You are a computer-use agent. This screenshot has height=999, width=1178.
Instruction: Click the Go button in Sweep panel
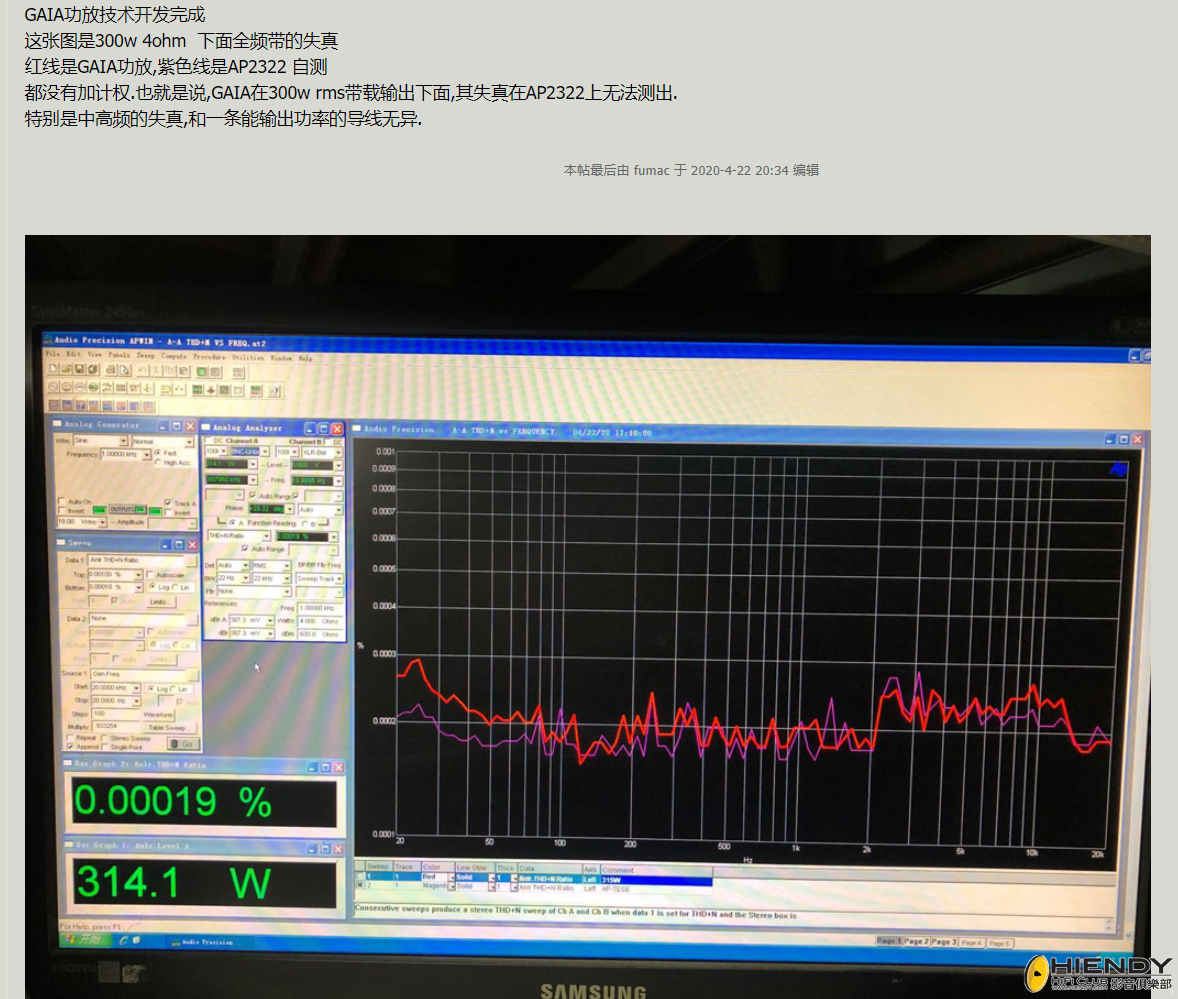tap(183, 744)
